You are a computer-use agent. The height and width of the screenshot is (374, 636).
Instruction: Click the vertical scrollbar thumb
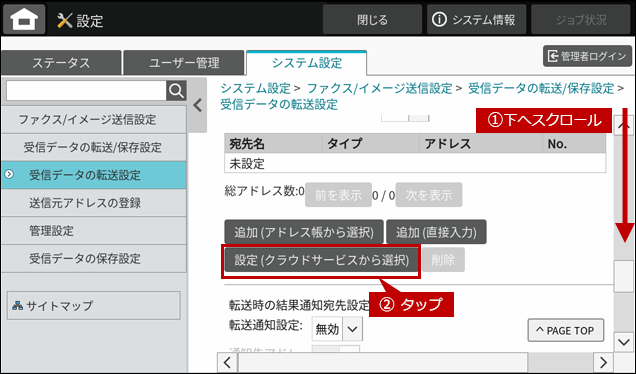point(624,276)
